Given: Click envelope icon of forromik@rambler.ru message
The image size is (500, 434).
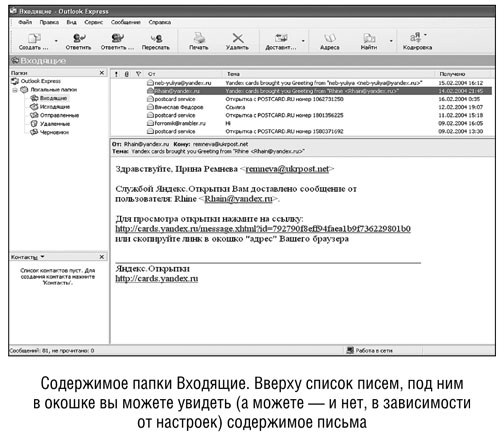Looking at the screenshot, I should tap(150, 123).
